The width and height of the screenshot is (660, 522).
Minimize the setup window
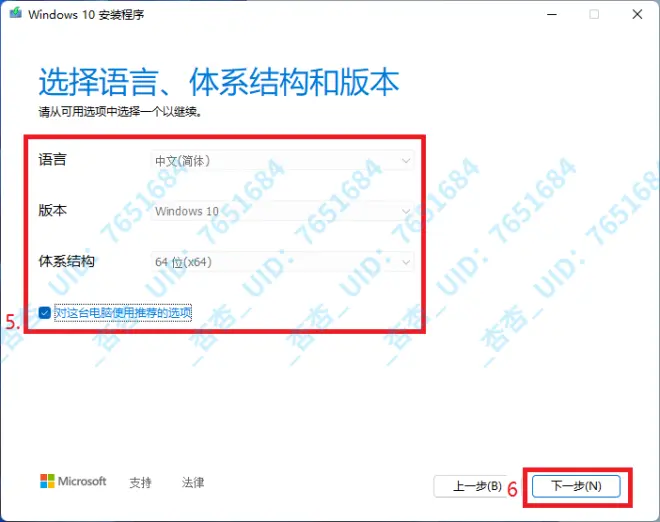[552, 15]
